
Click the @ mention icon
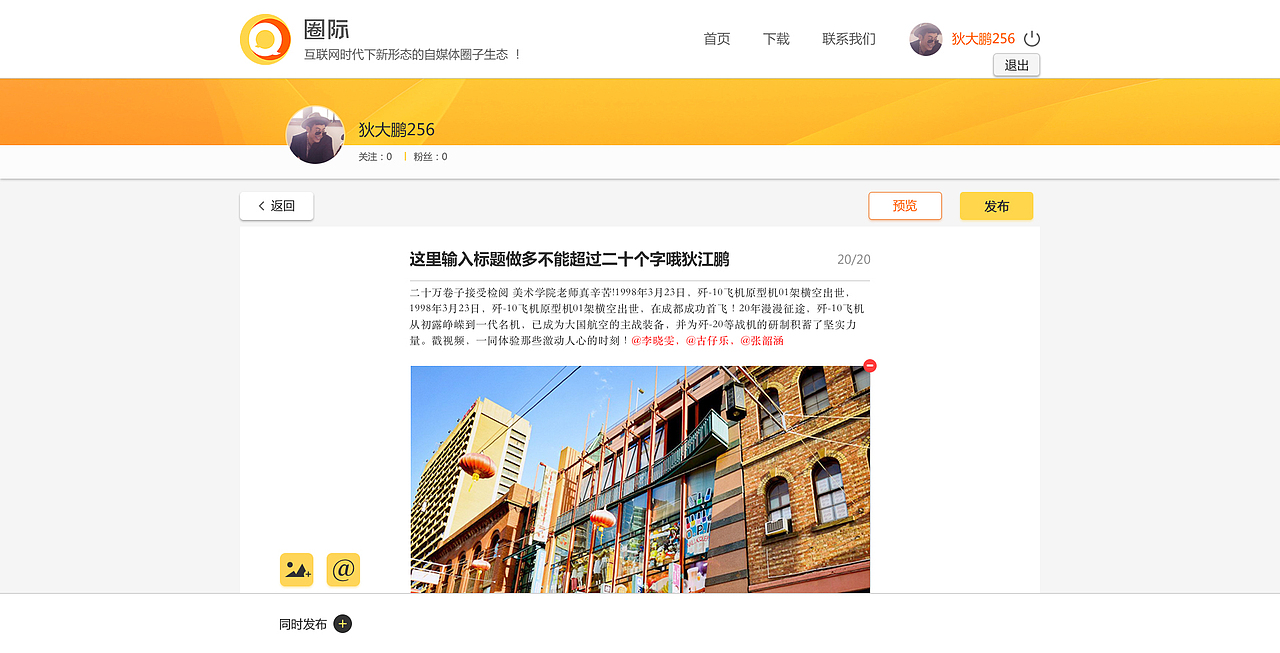343,569
